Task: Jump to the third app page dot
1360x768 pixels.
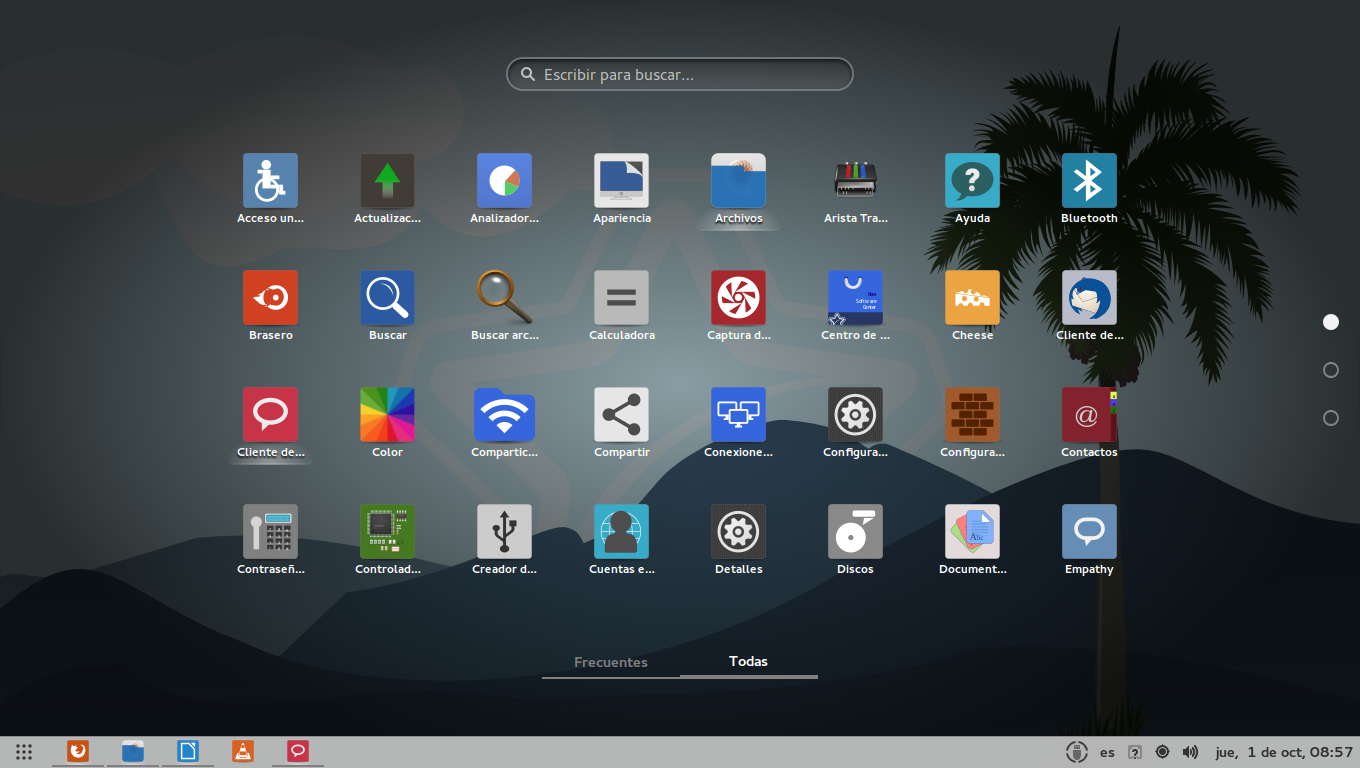Action: pos(1330,418)
